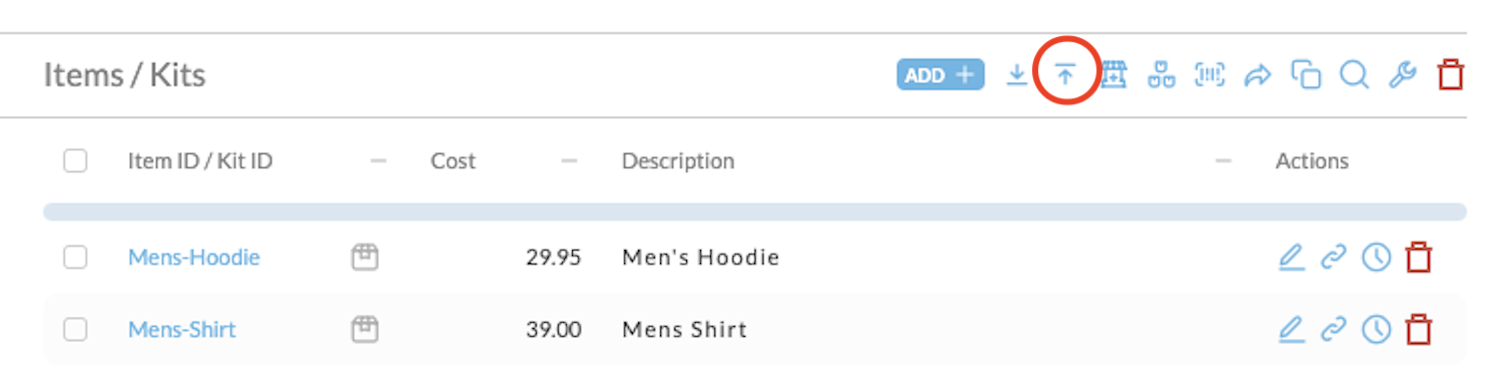
Task: Open the Mens-Hoodie item link
Action: pos(194,258)
